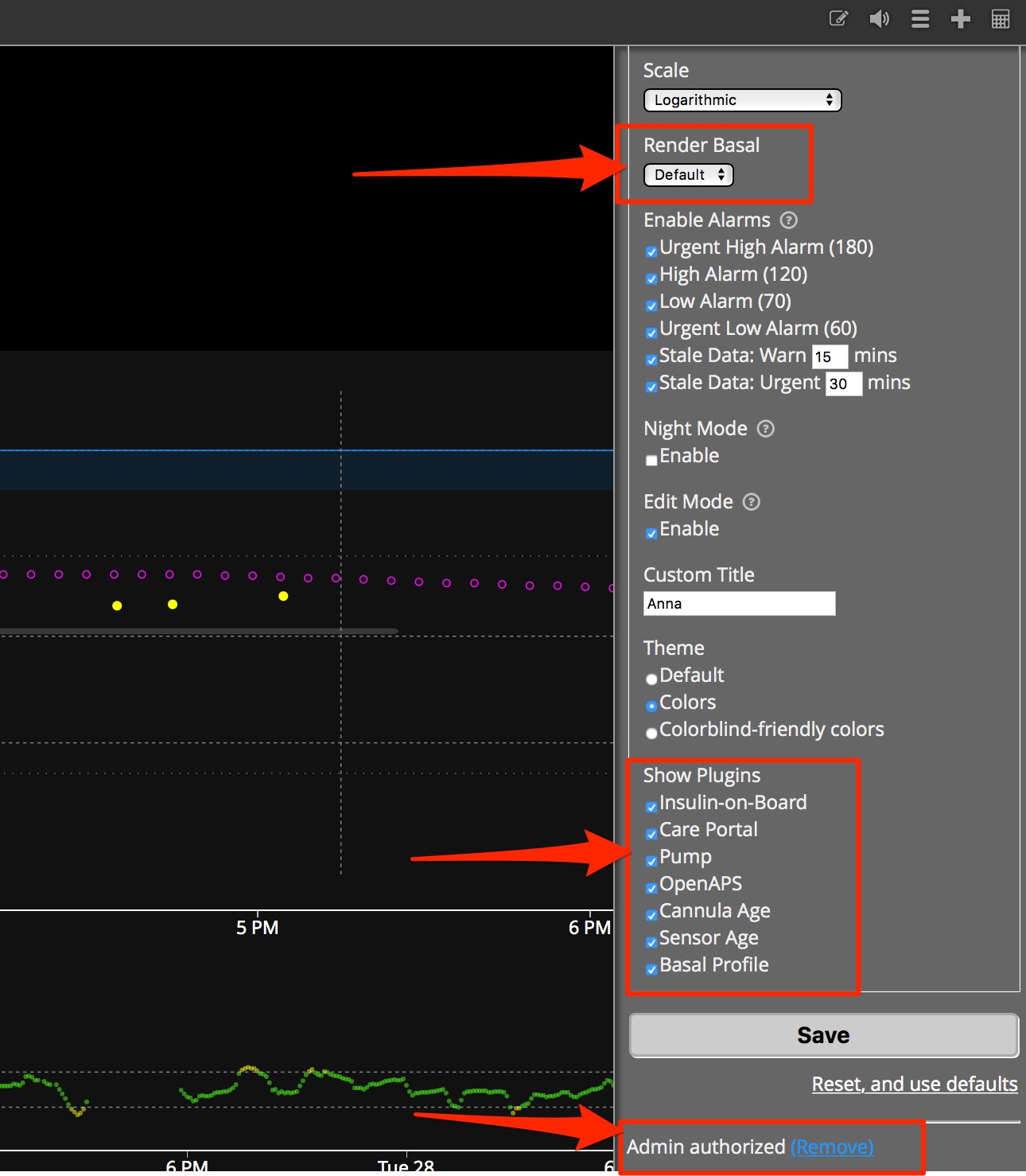Select Colorblind-friendly colors theme
Screen dimensions: 1026x1176
pyautogui.click(x=651, y=734)
